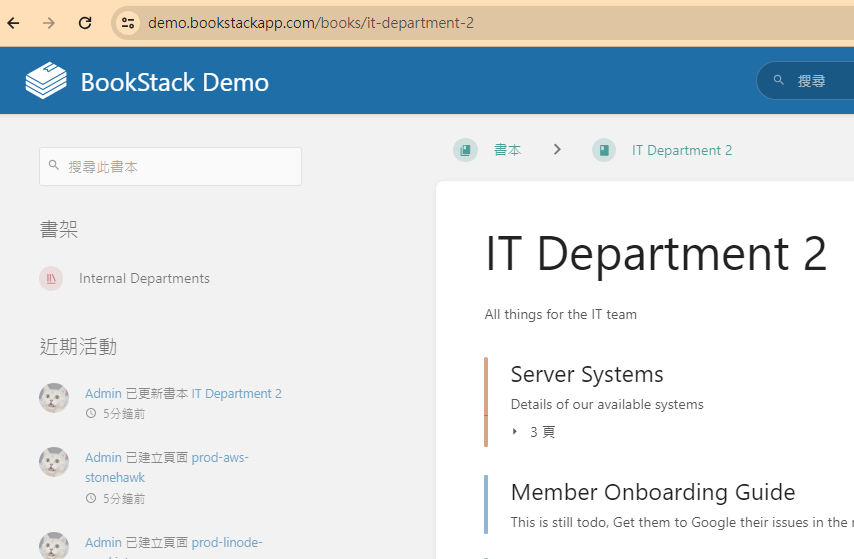854x559 pixels.
Task: Click the header search field
Action: (806, 81)
